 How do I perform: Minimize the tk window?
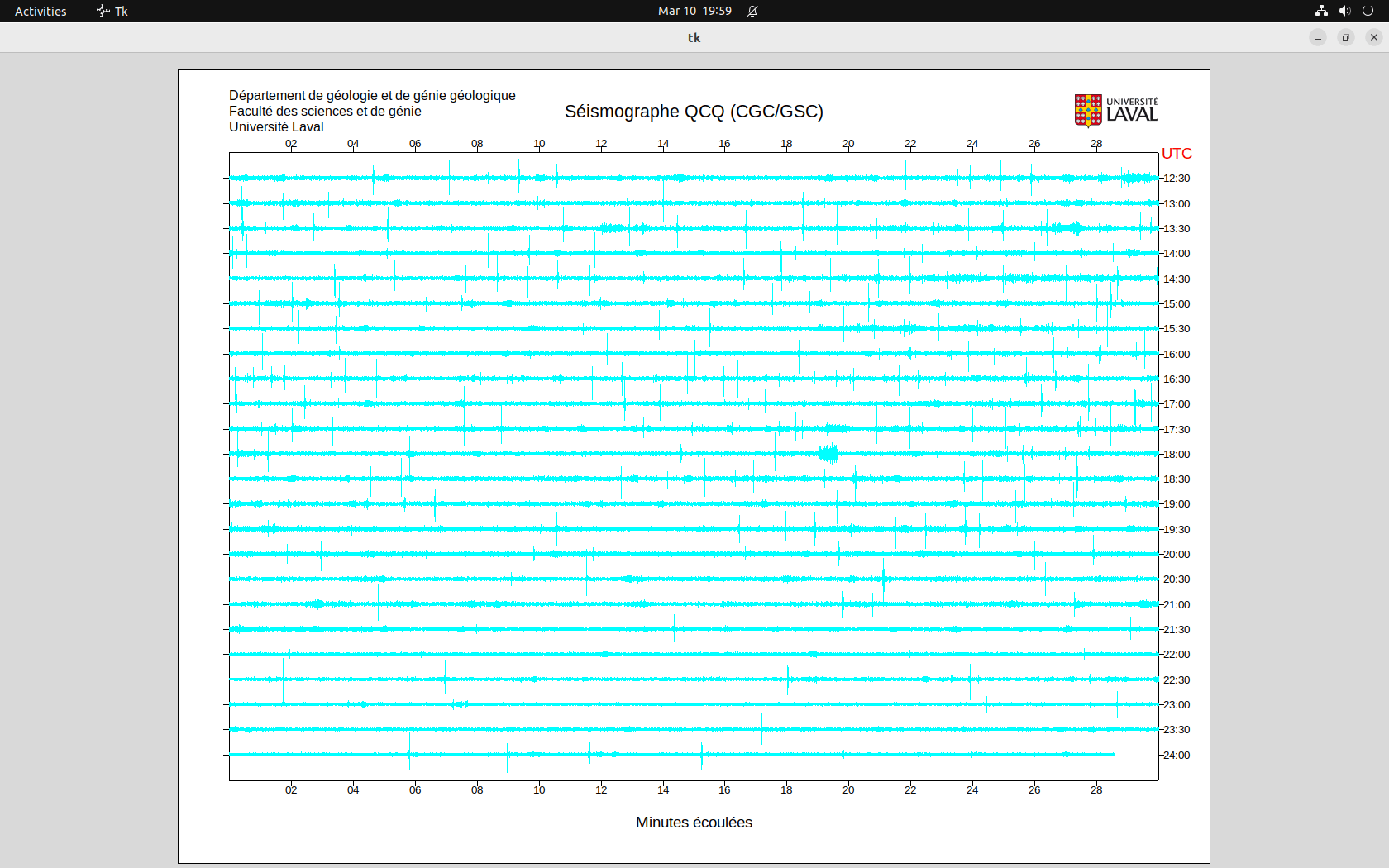click(1318, 37)
